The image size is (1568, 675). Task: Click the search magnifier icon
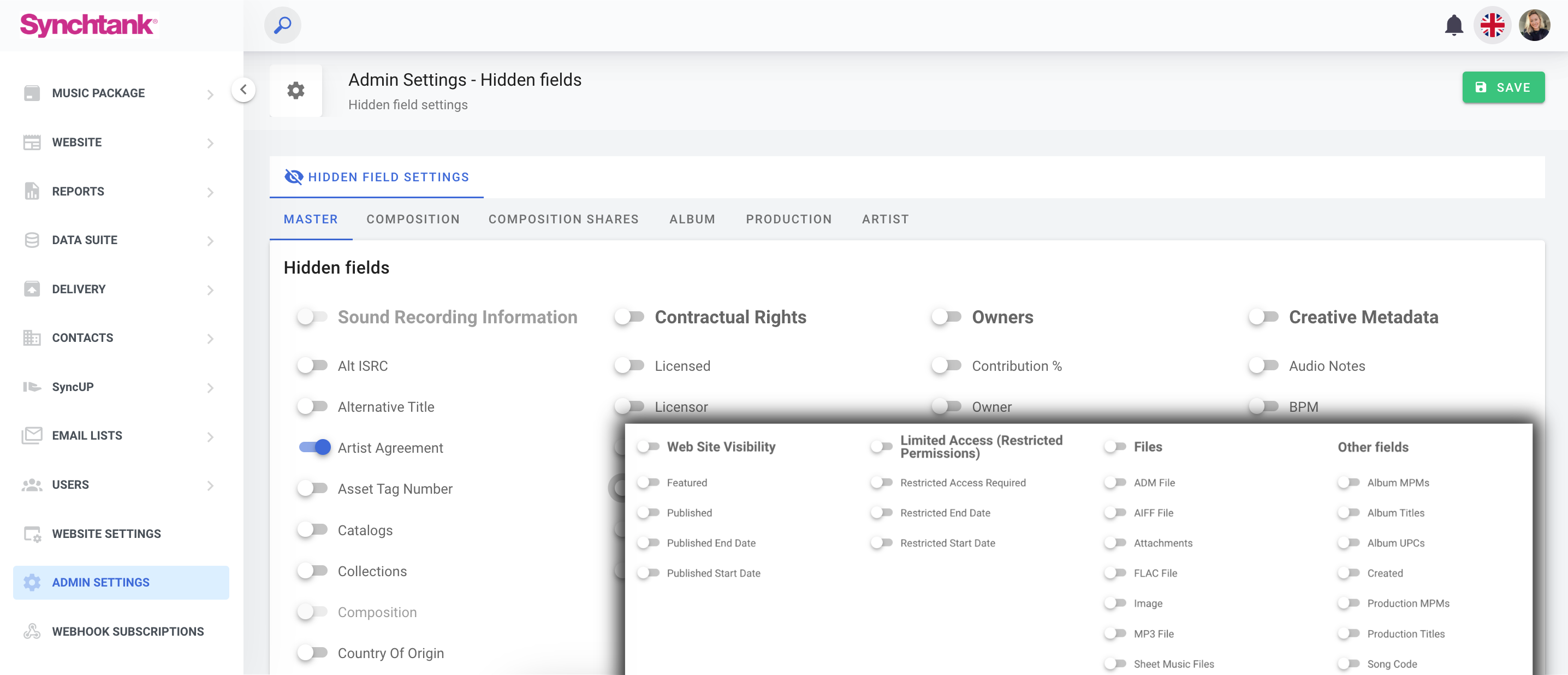pyautogui.click(x=282, y=25)
